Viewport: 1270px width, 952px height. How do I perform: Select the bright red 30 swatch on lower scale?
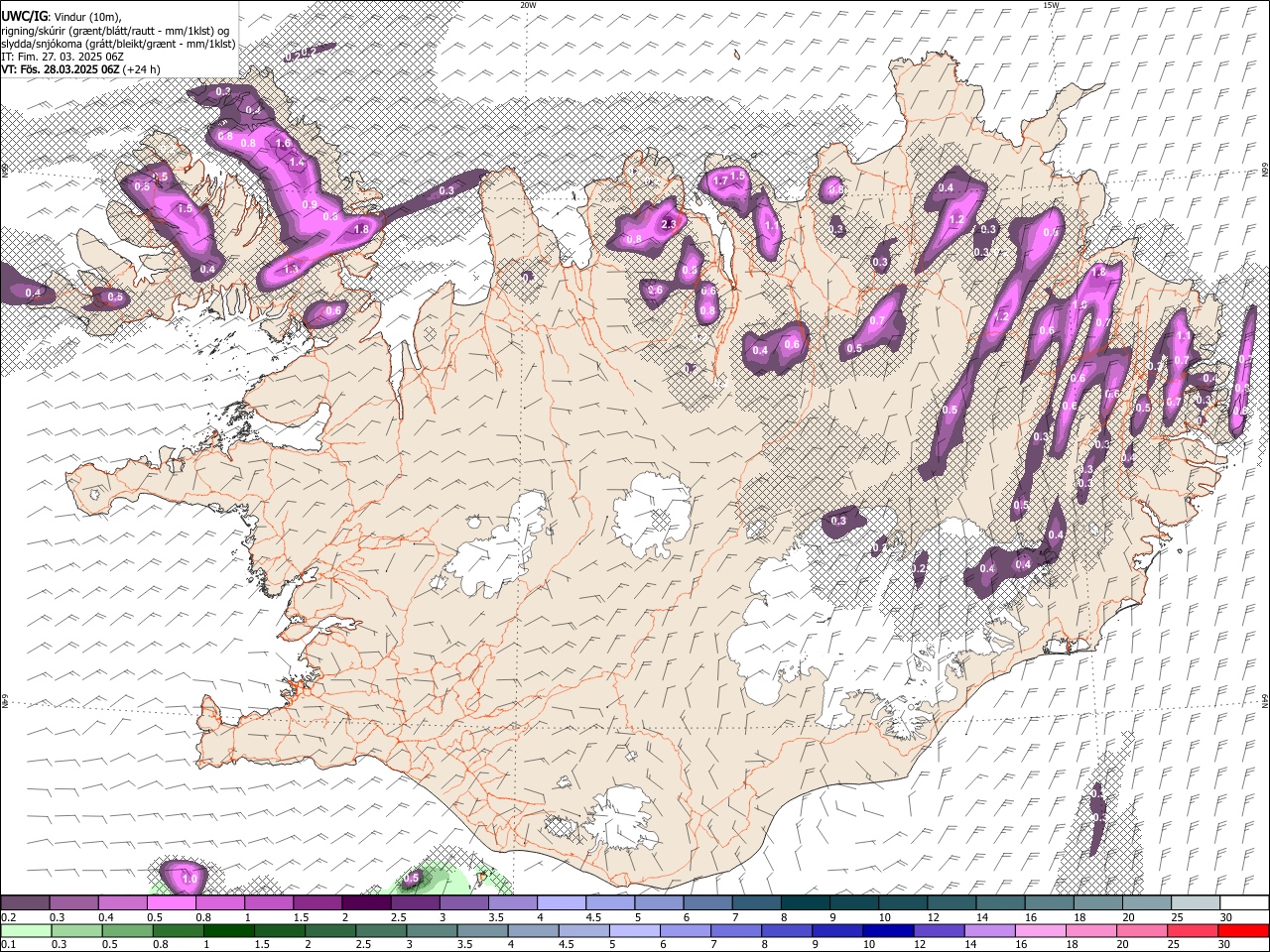coord(1243,931)
